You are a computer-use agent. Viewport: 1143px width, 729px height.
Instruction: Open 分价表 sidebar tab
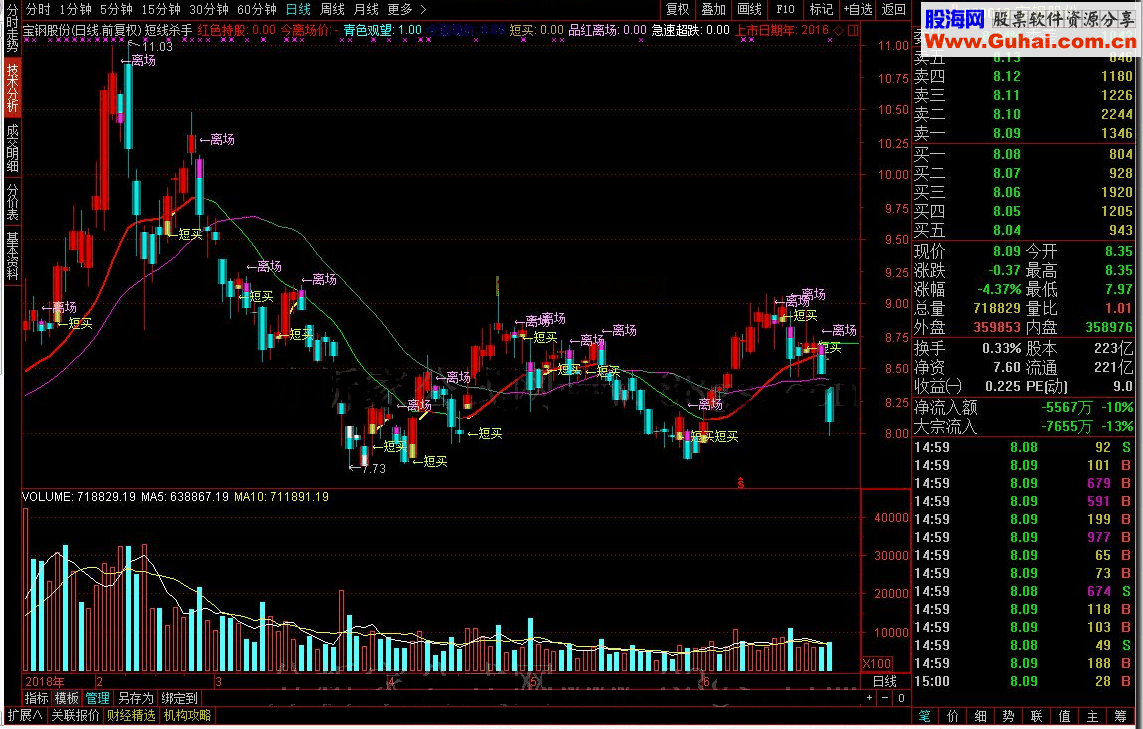(x=12, y=202)
